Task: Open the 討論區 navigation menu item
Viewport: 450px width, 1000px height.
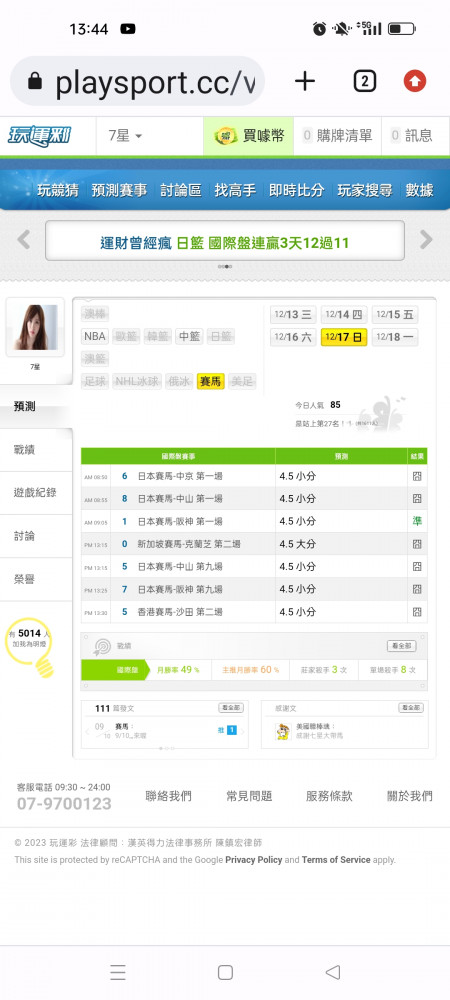Action: [180, 190]
